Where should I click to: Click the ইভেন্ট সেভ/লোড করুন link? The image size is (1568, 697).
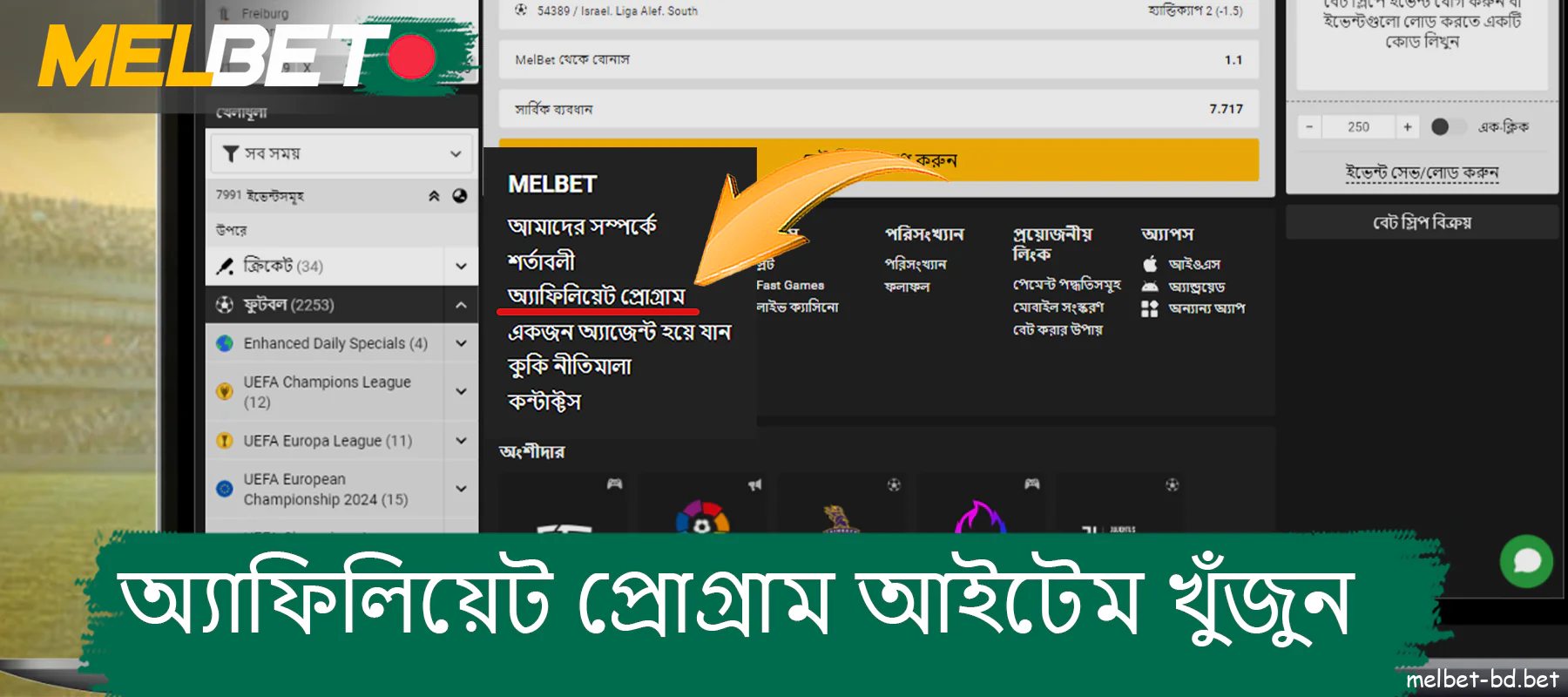[x=1422, y=173]
